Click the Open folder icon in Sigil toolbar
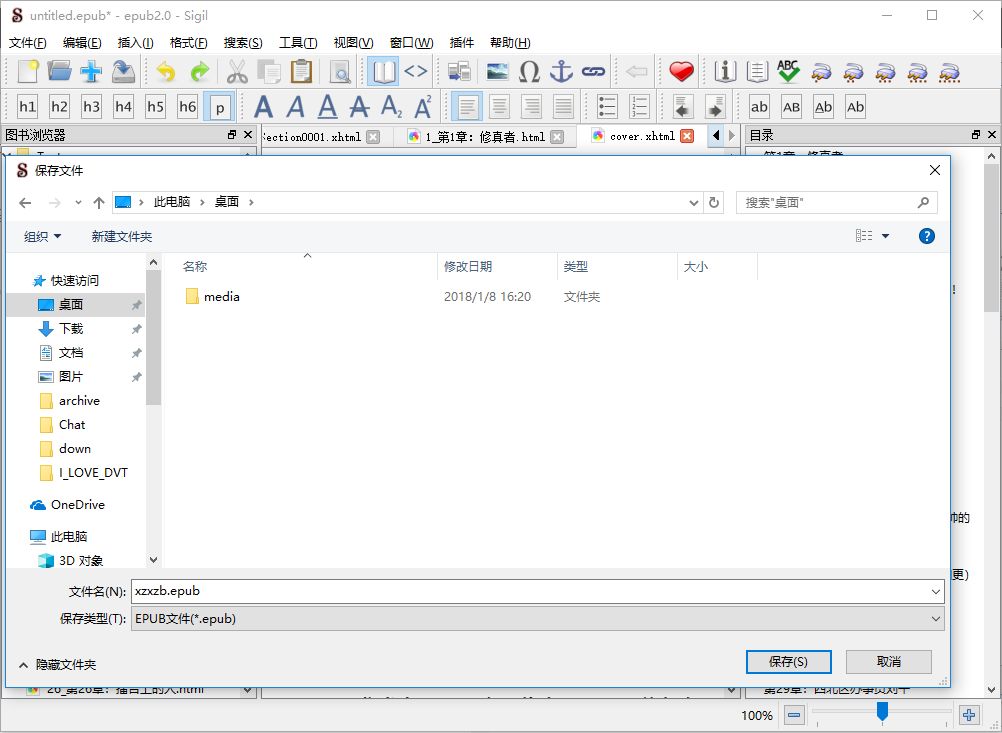This screenshot has width=1002, height=733. (x=59, y=72)
